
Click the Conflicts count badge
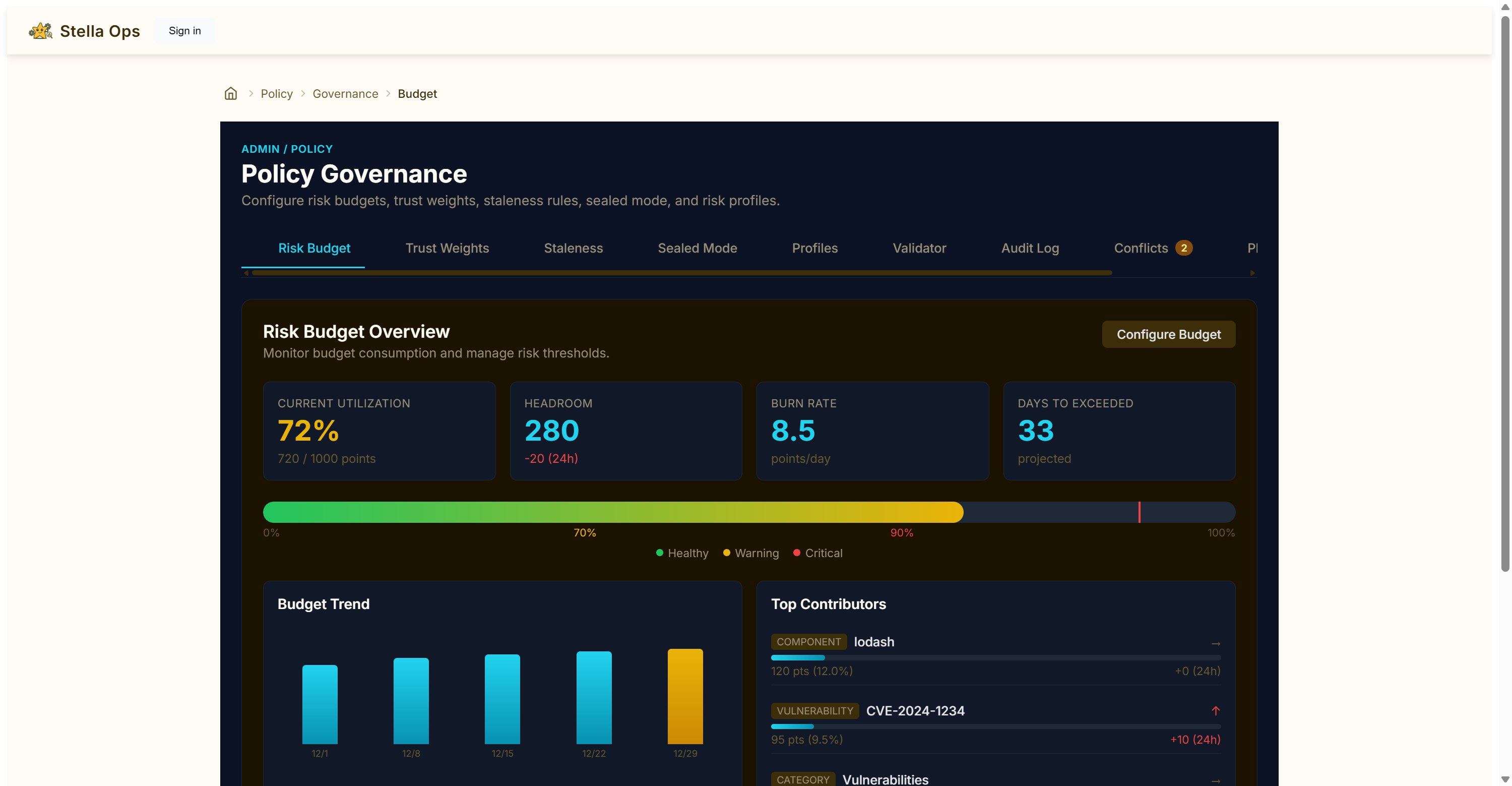pyautogui.click(x=1183, y=248)
